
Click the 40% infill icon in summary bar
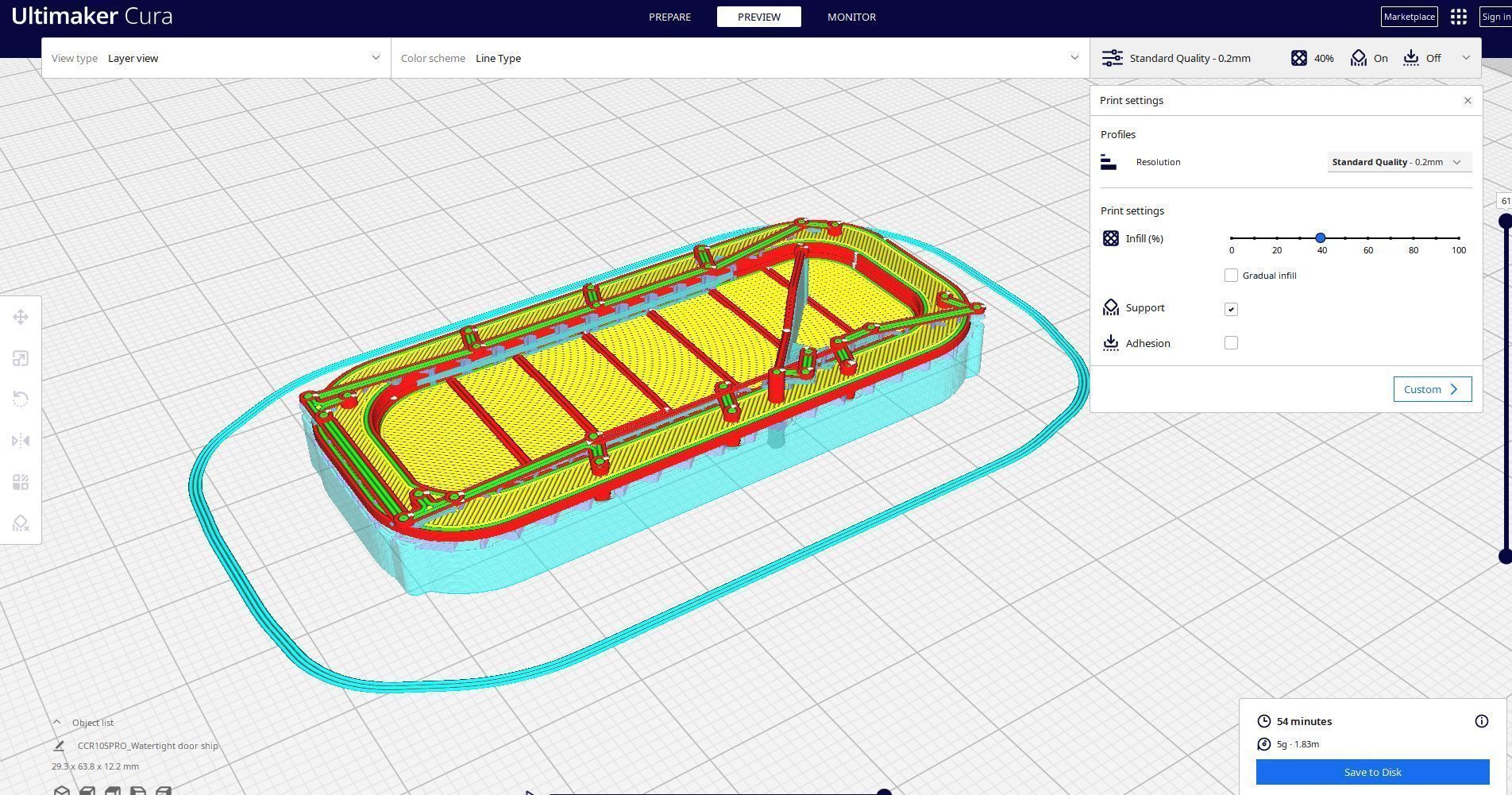click(x=1299, y=58)
